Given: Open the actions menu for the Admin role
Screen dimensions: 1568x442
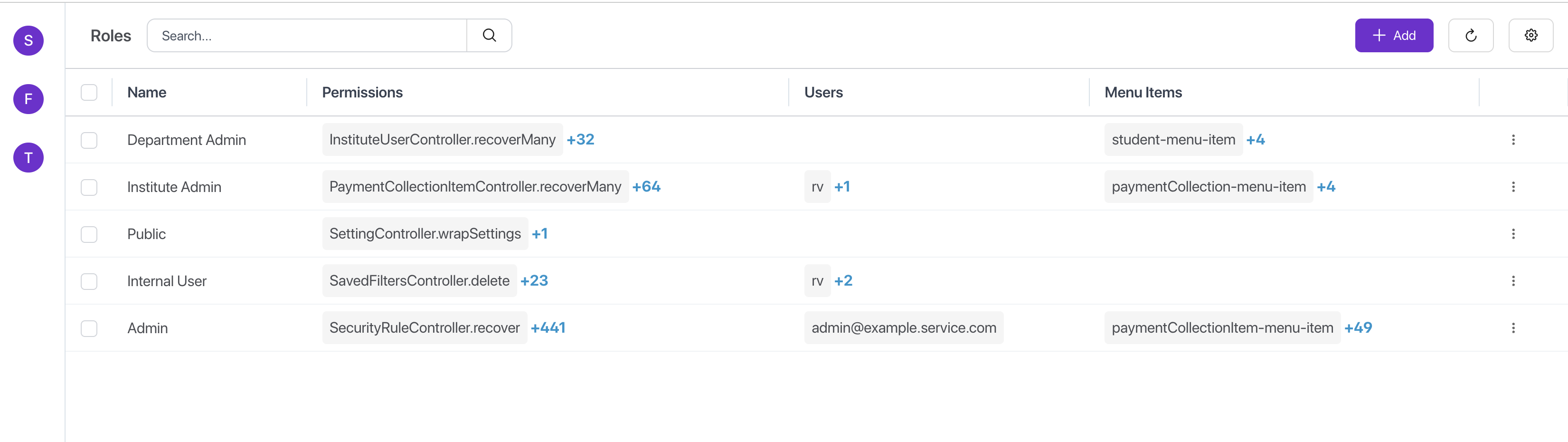Looking at the screenshot, I should [x=1514, y=327].
